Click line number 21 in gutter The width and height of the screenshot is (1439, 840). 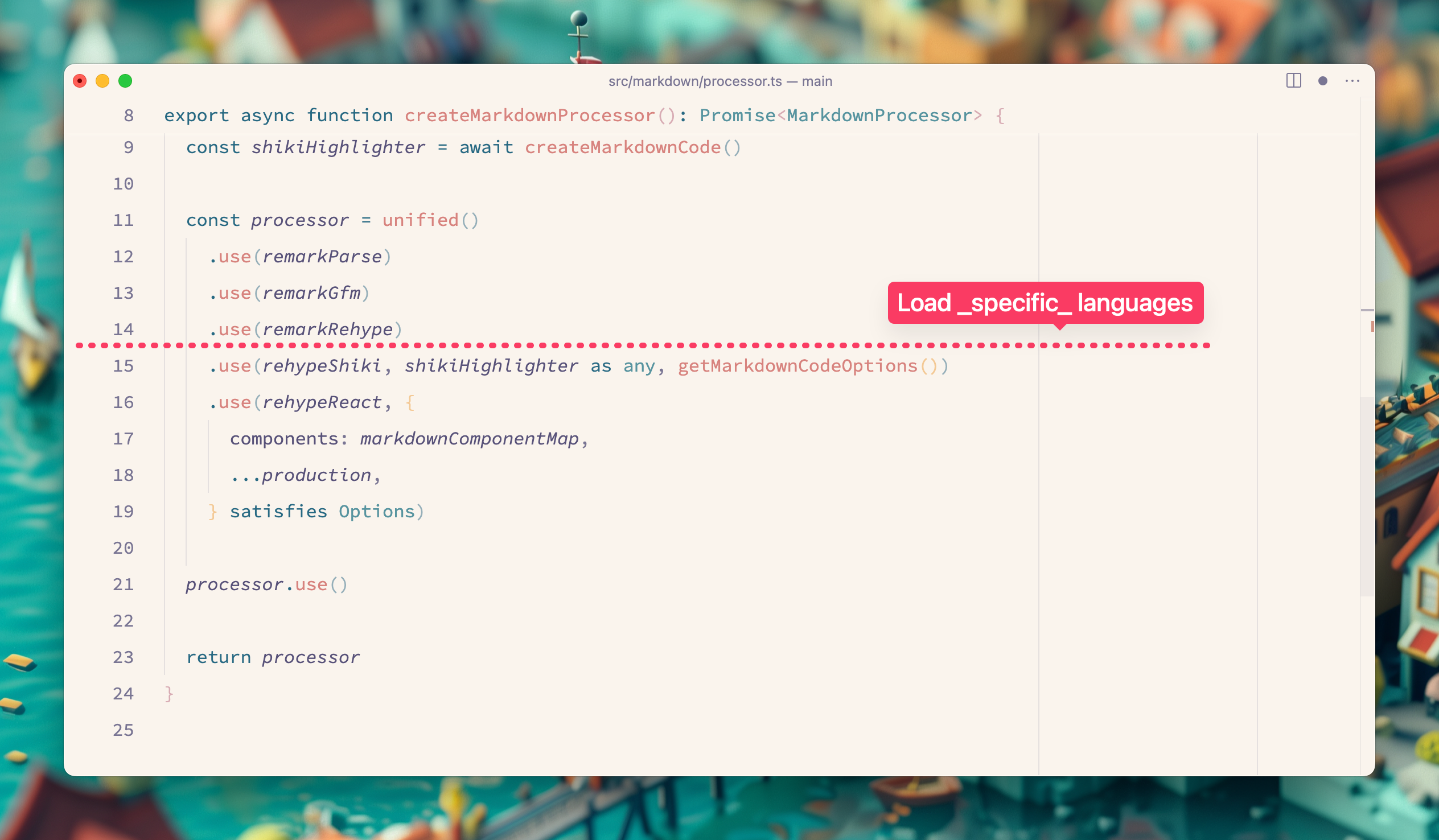tap(124, 584)
